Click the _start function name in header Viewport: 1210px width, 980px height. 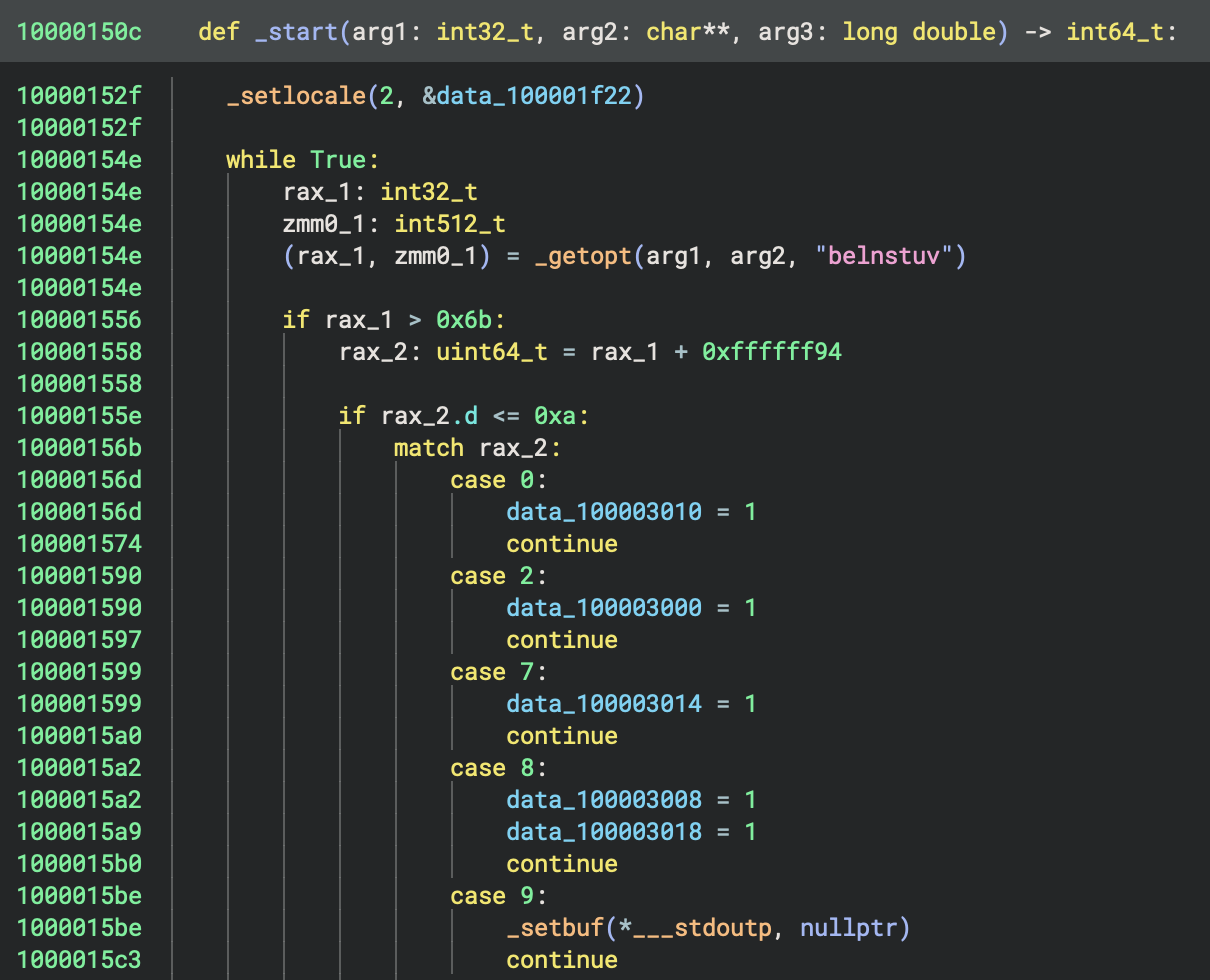coord(296,31)
